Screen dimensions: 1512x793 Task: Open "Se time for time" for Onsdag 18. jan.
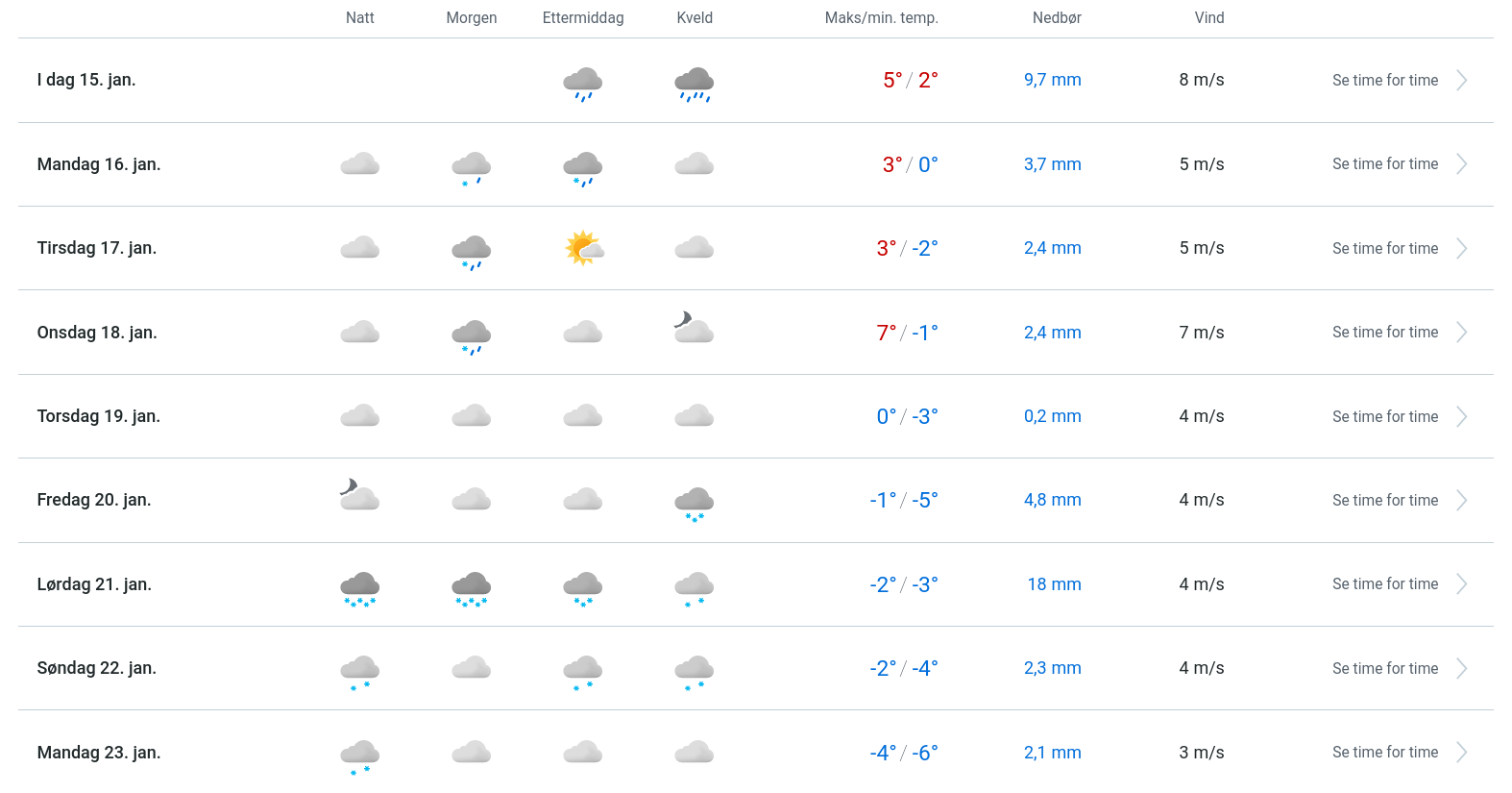click(1384, 333)
